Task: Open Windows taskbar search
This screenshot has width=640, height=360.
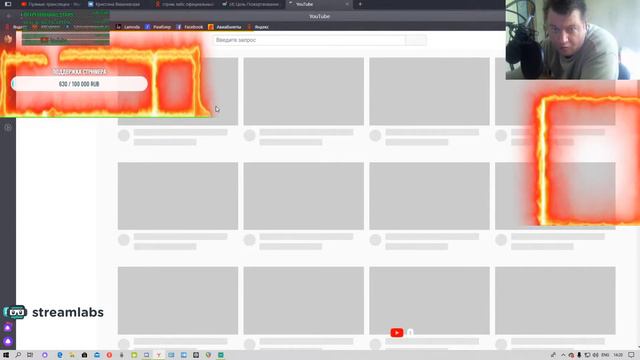Action: (18, 355)
